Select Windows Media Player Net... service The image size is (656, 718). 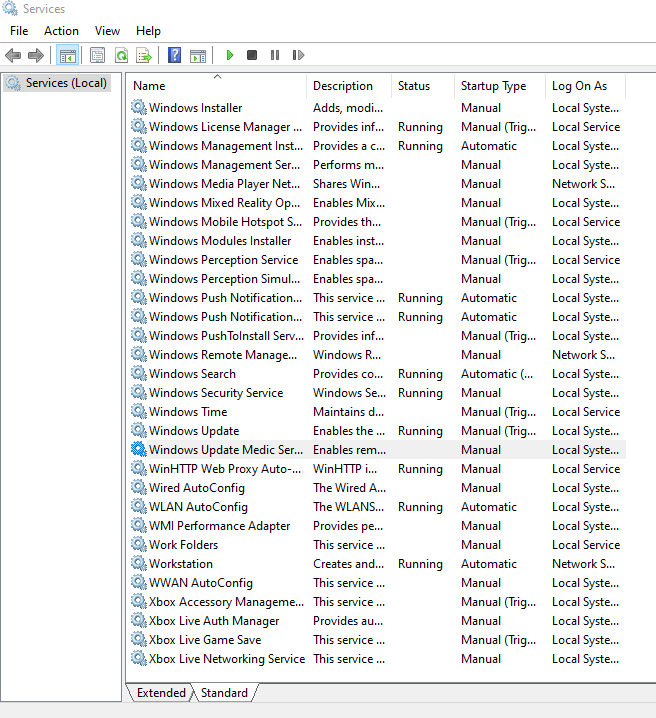378,184
